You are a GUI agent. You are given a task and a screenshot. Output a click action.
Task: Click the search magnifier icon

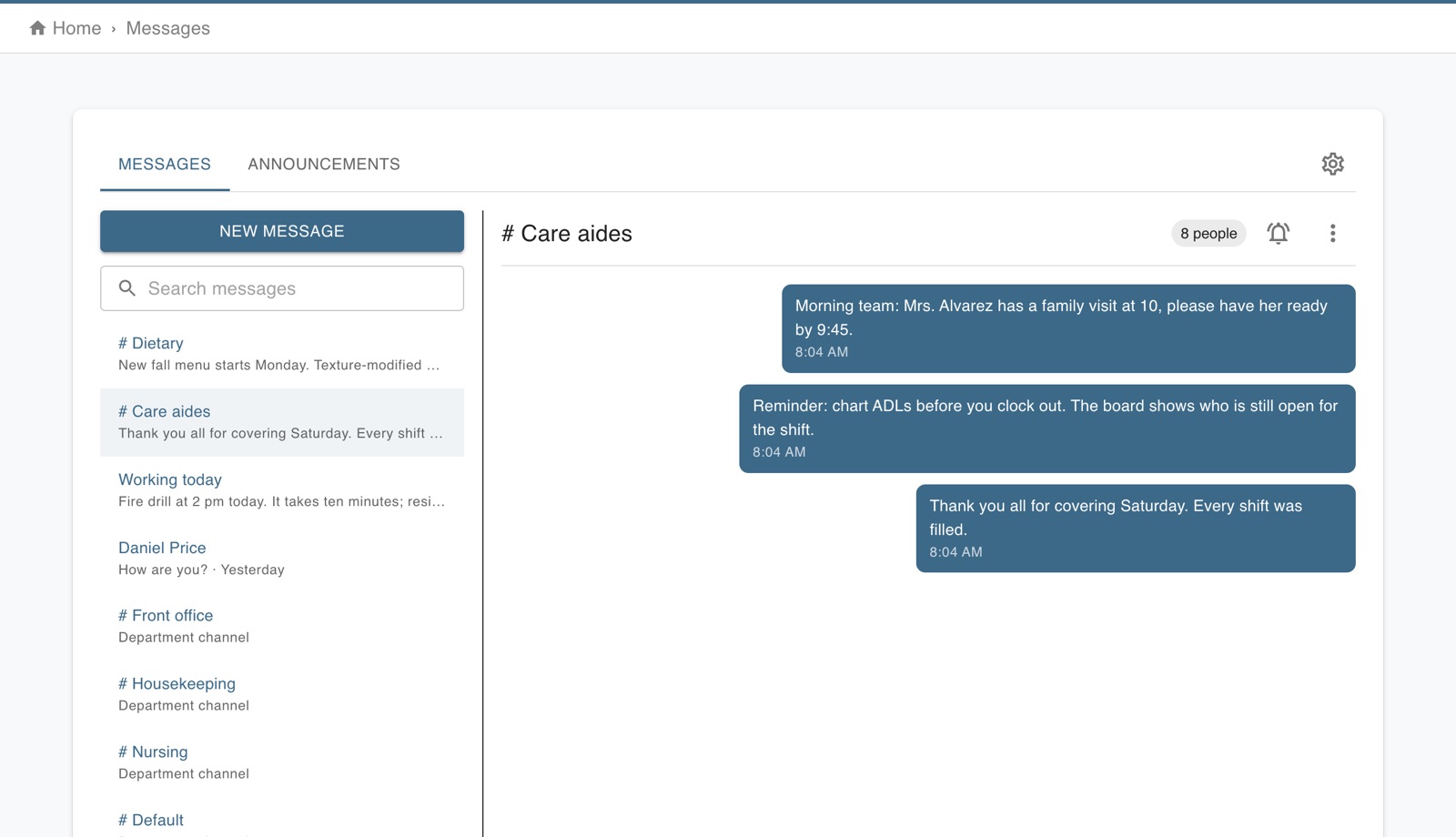point(127,288)
